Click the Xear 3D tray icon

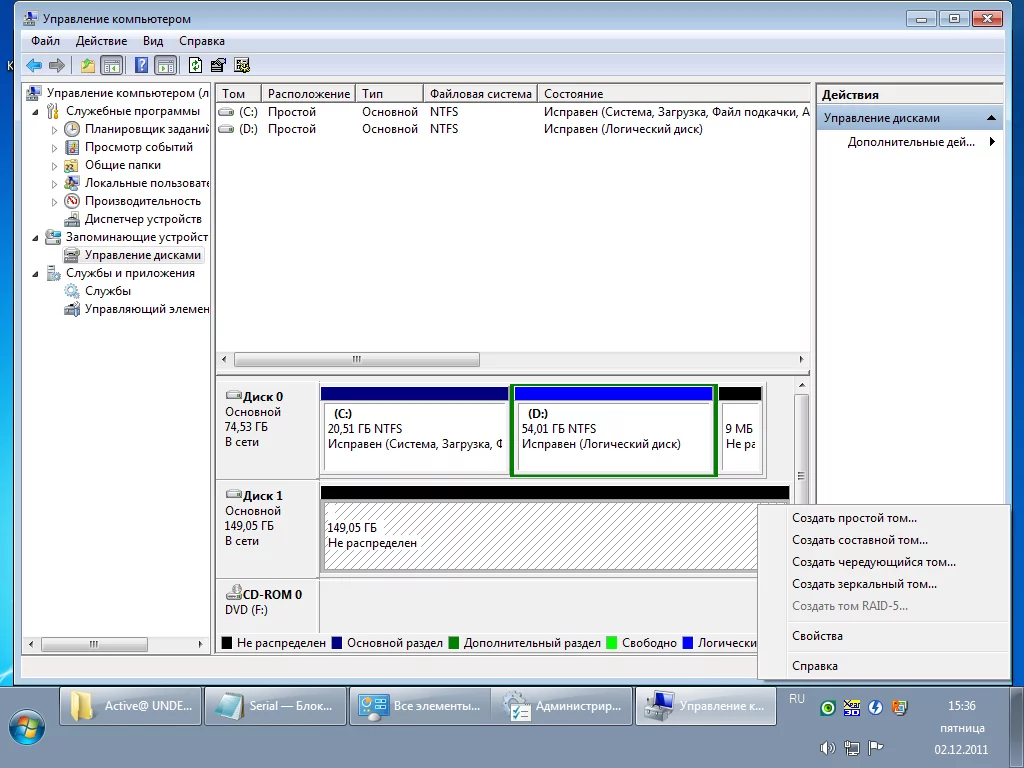pos(852,708)
